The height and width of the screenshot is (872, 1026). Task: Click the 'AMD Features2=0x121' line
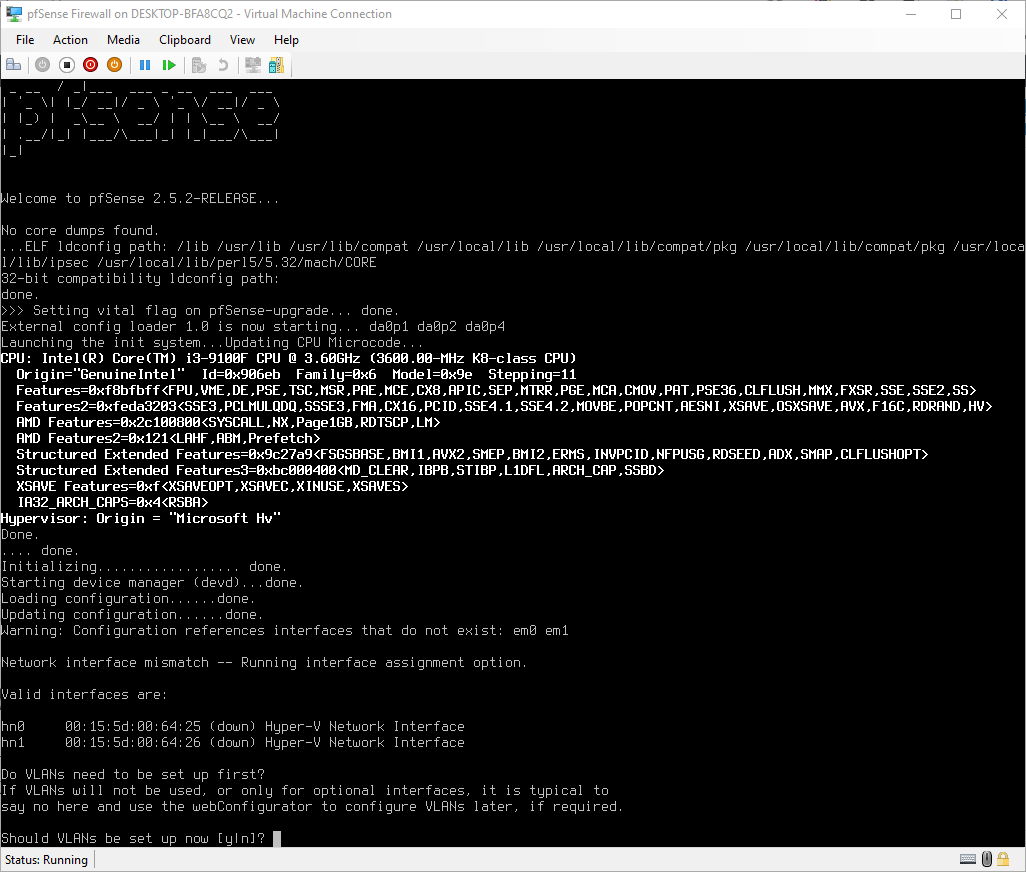[x=168, y=438]
